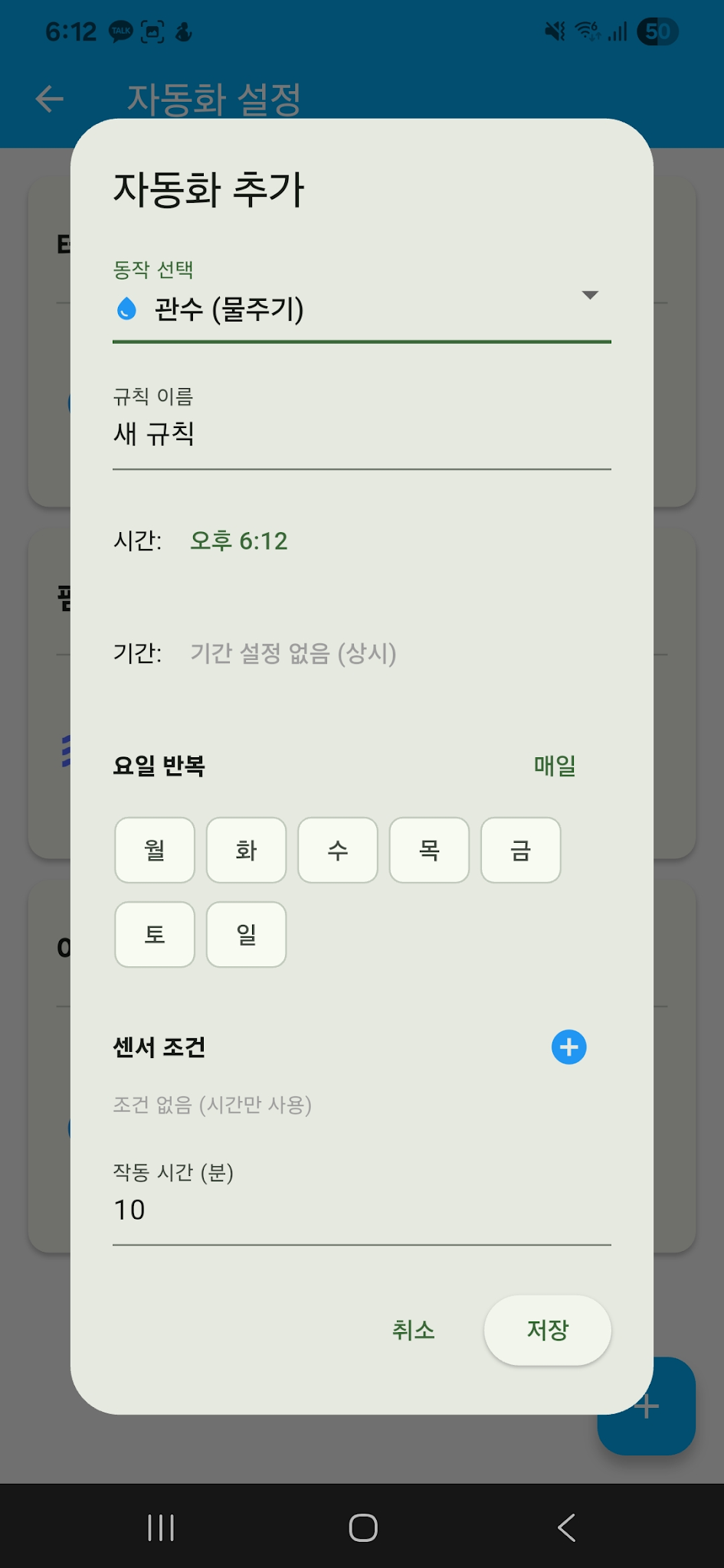Open the recent apps navigation button
This screenshot has width=724, height=1568.
pos(161,1527)
